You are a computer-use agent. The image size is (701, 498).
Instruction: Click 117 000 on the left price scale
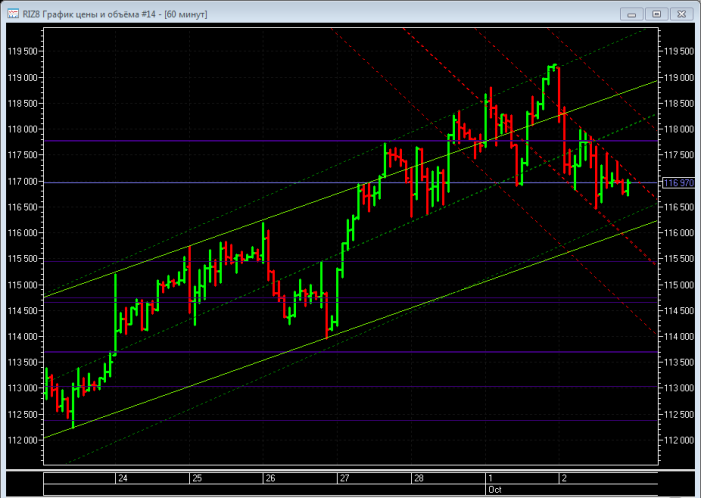pos(23,181)
